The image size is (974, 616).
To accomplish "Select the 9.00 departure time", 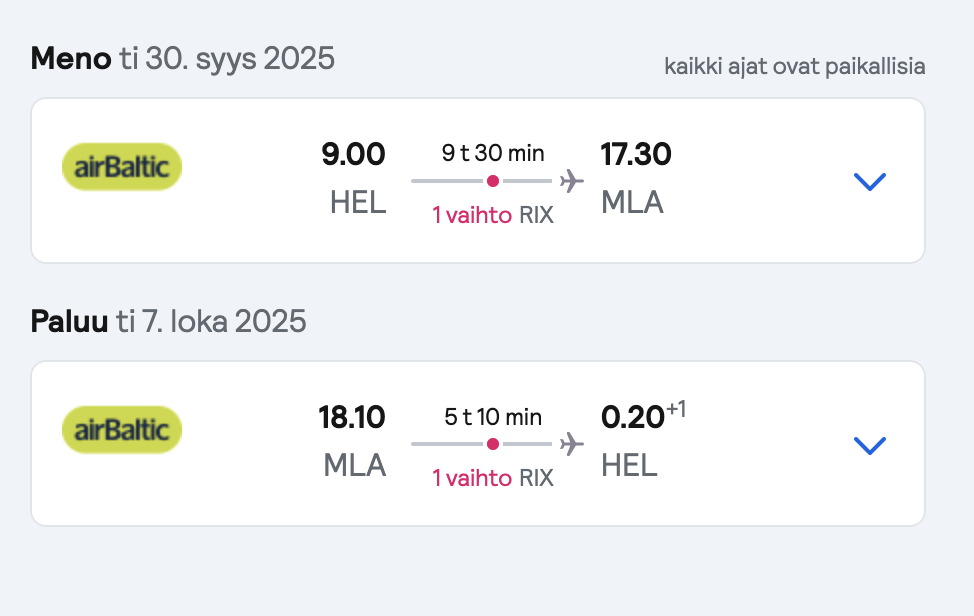I will 353,154.
